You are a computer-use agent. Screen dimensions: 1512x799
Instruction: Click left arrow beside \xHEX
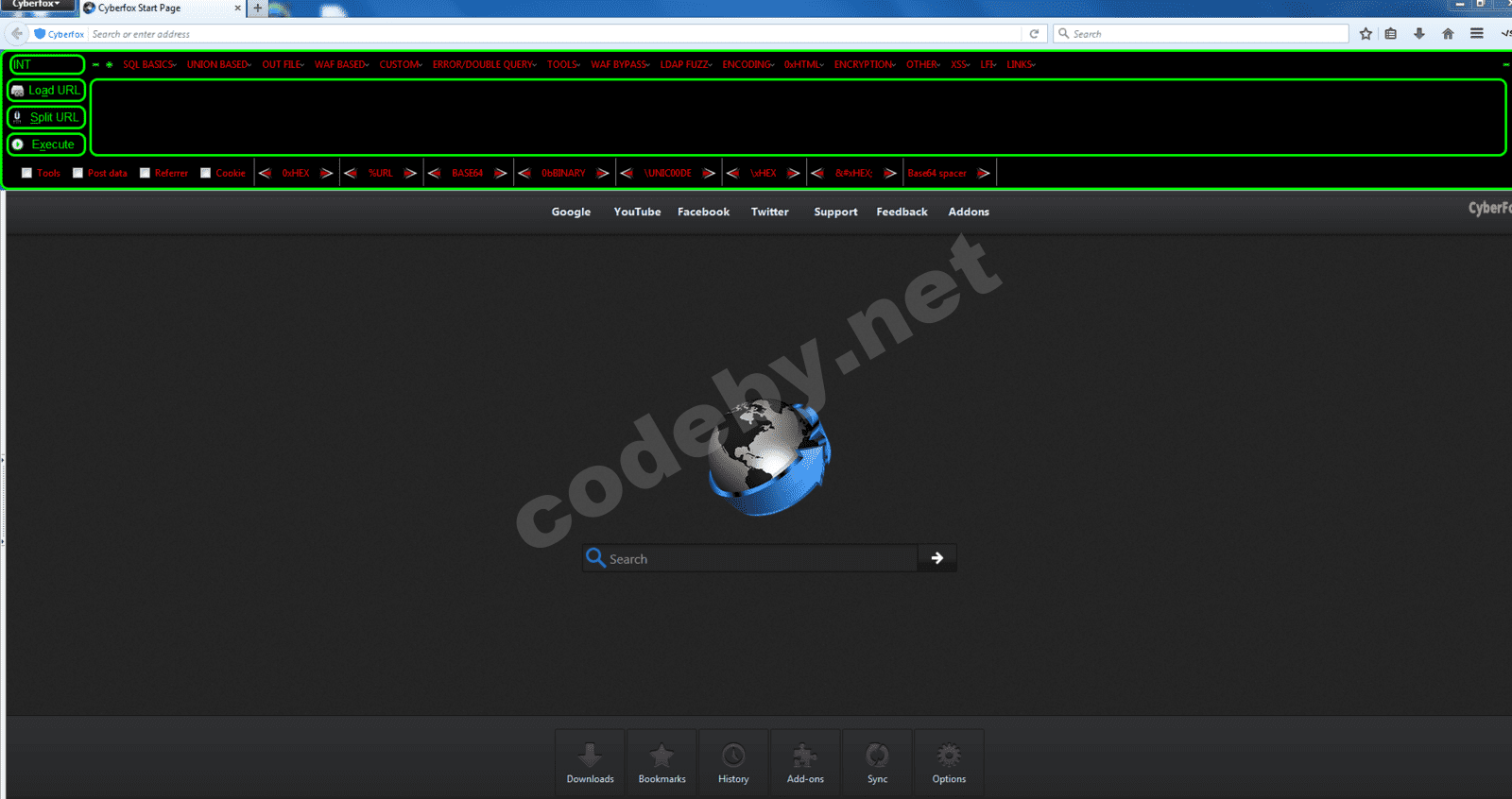(732, 173)
